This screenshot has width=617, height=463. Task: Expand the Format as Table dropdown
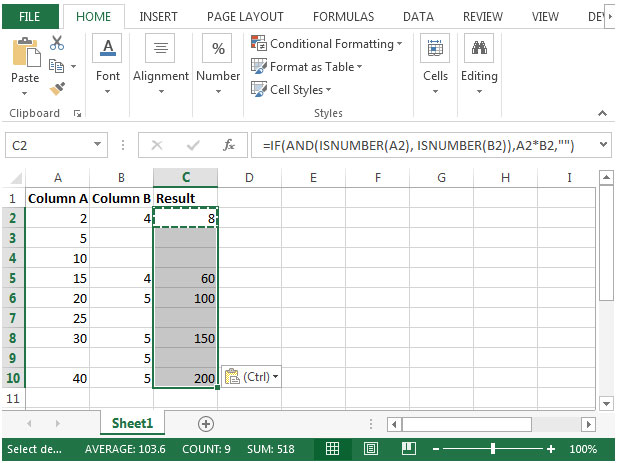pyautogui.click(x=359, y=66)
